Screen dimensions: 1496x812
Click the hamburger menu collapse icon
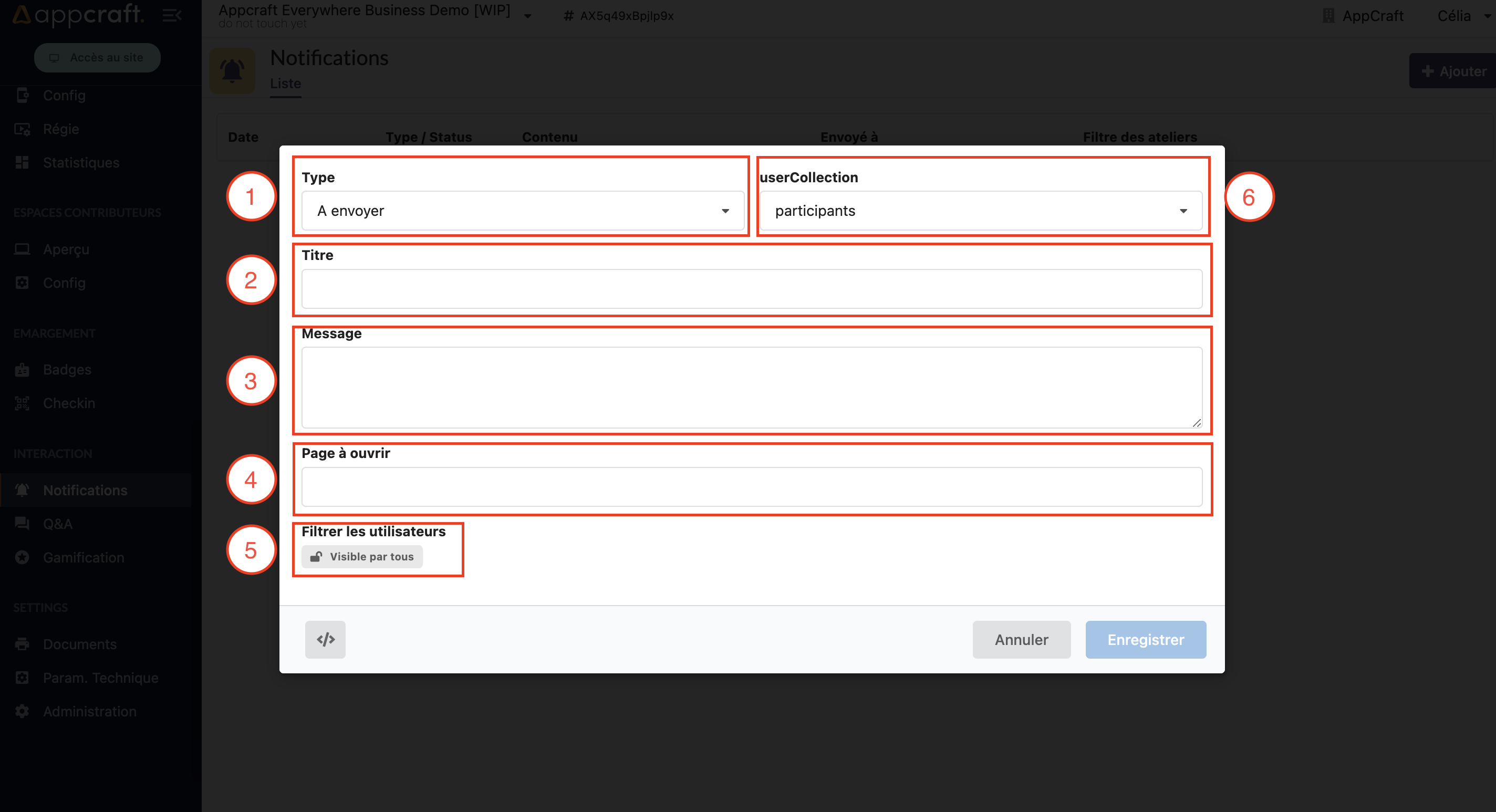[172, 15]
